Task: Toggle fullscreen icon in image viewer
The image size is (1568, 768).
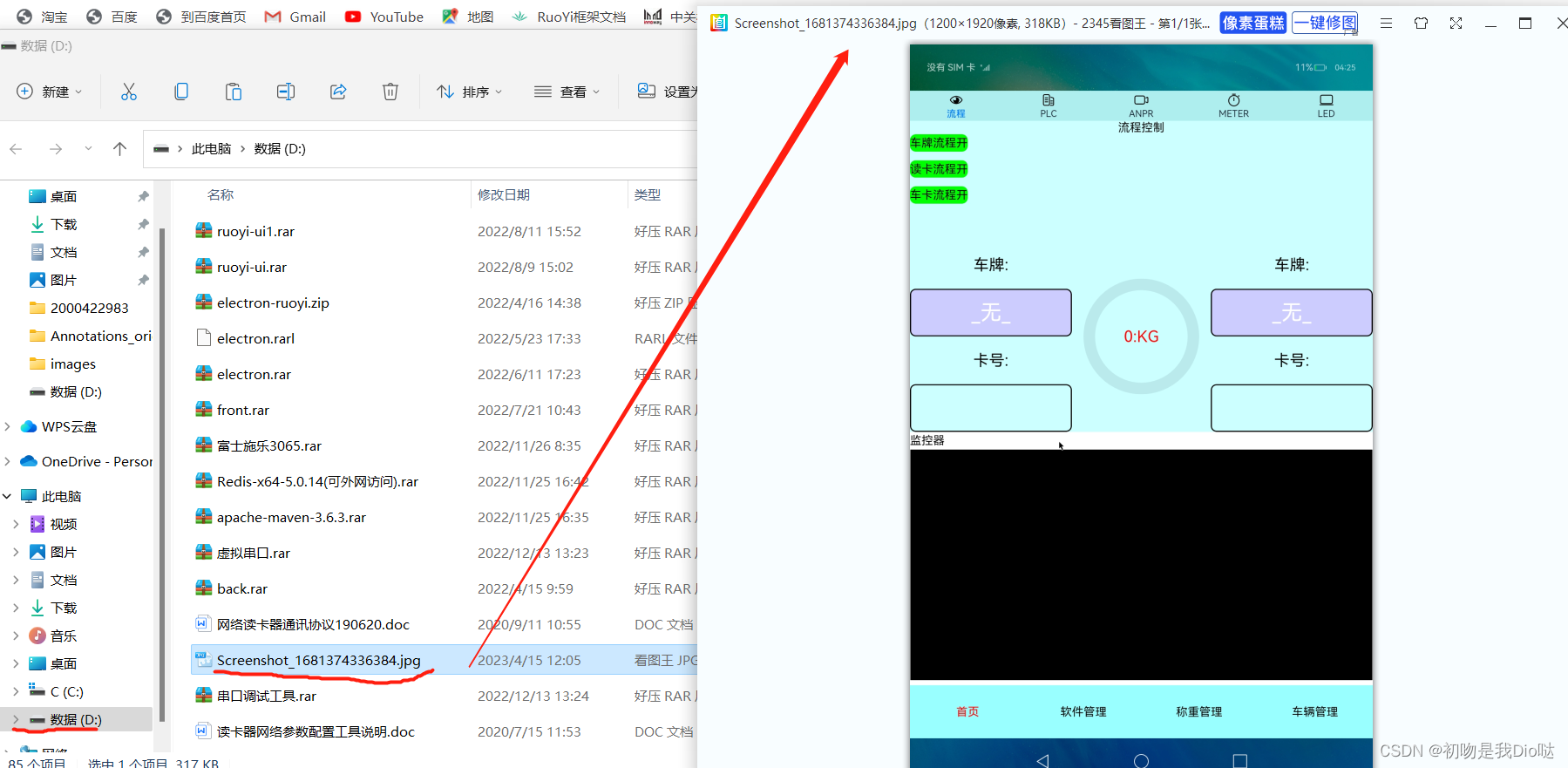Action: 1456,24
